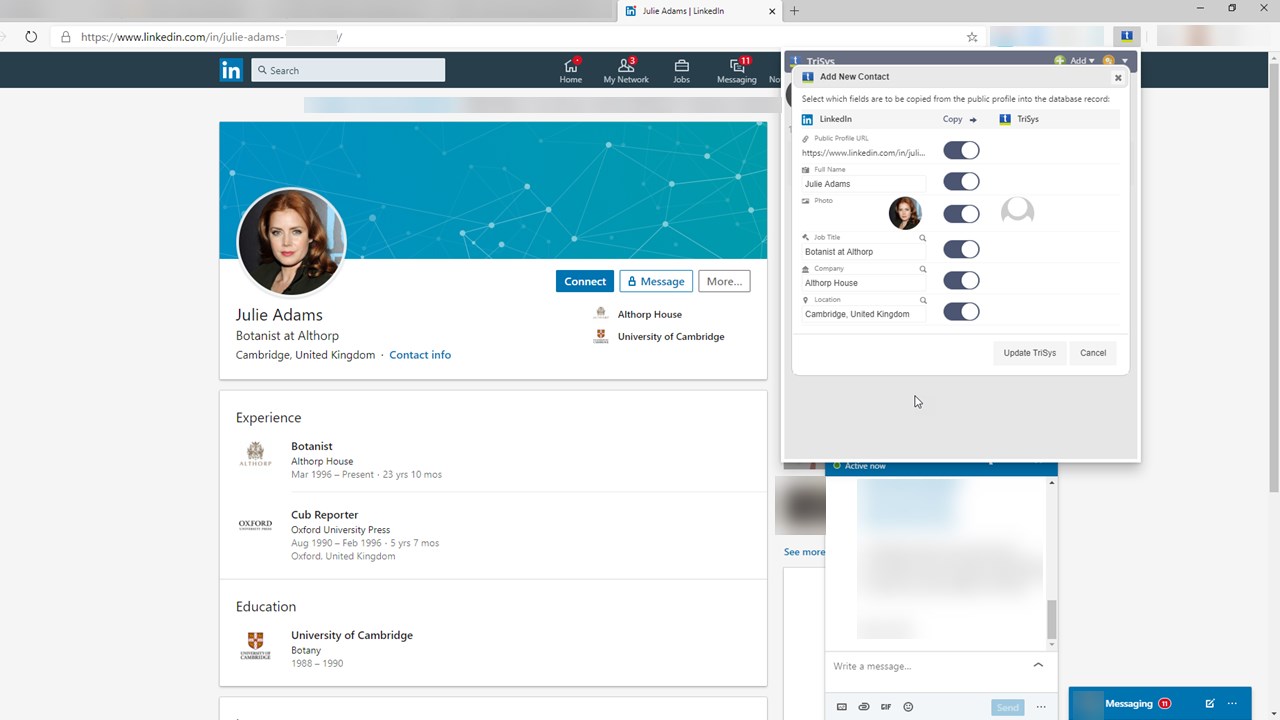This screenshot has height=720, width=1280.
Task: Click the LinkedIn photo thumbnail in dialog
Action: 905,213
